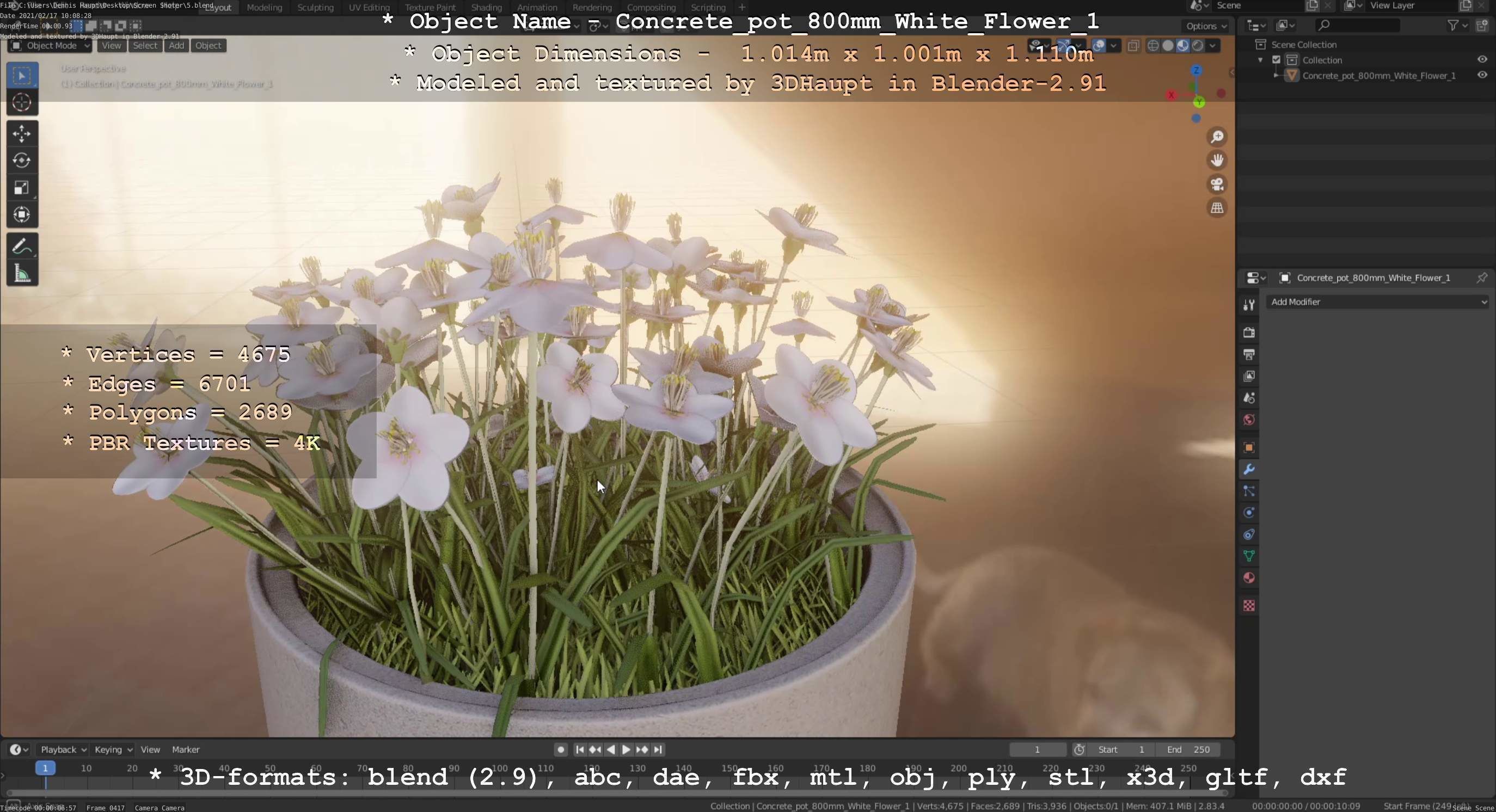The height and width of the screenshot is (812, 1496).
Task: Activate the Scale tool
Action: [x=21, y=187]
